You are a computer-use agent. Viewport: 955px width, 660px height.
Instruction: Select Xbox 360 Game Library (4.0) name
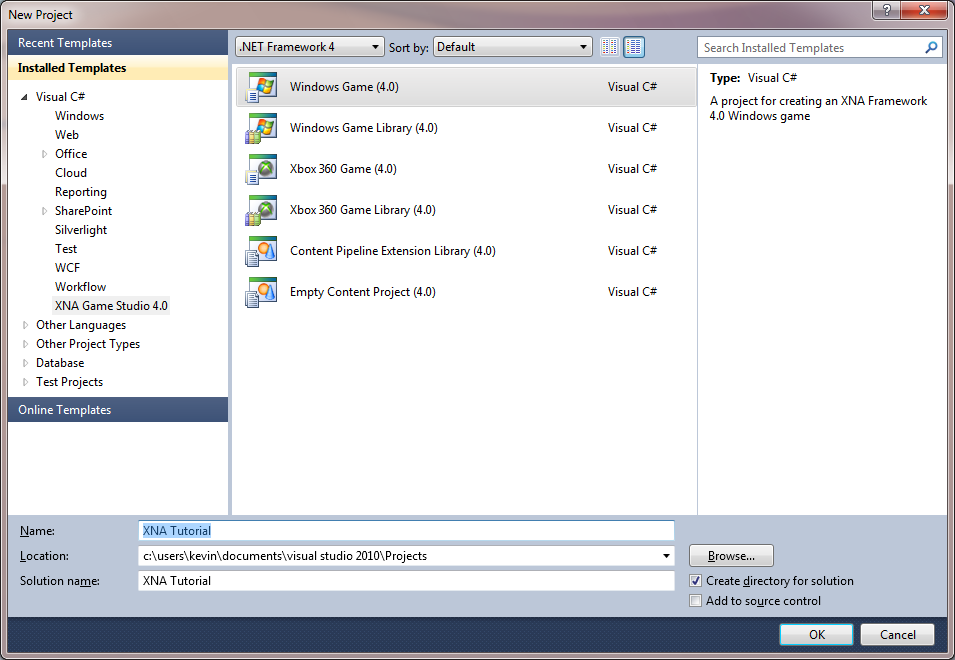click(x=362, y=210)
